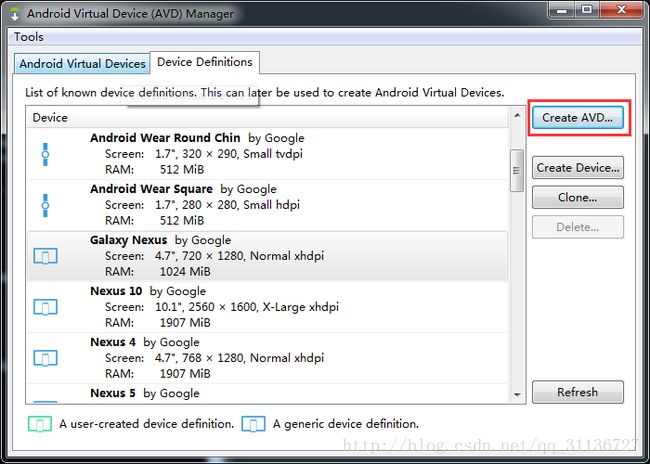Click the Clone... button

click(577, 197)
